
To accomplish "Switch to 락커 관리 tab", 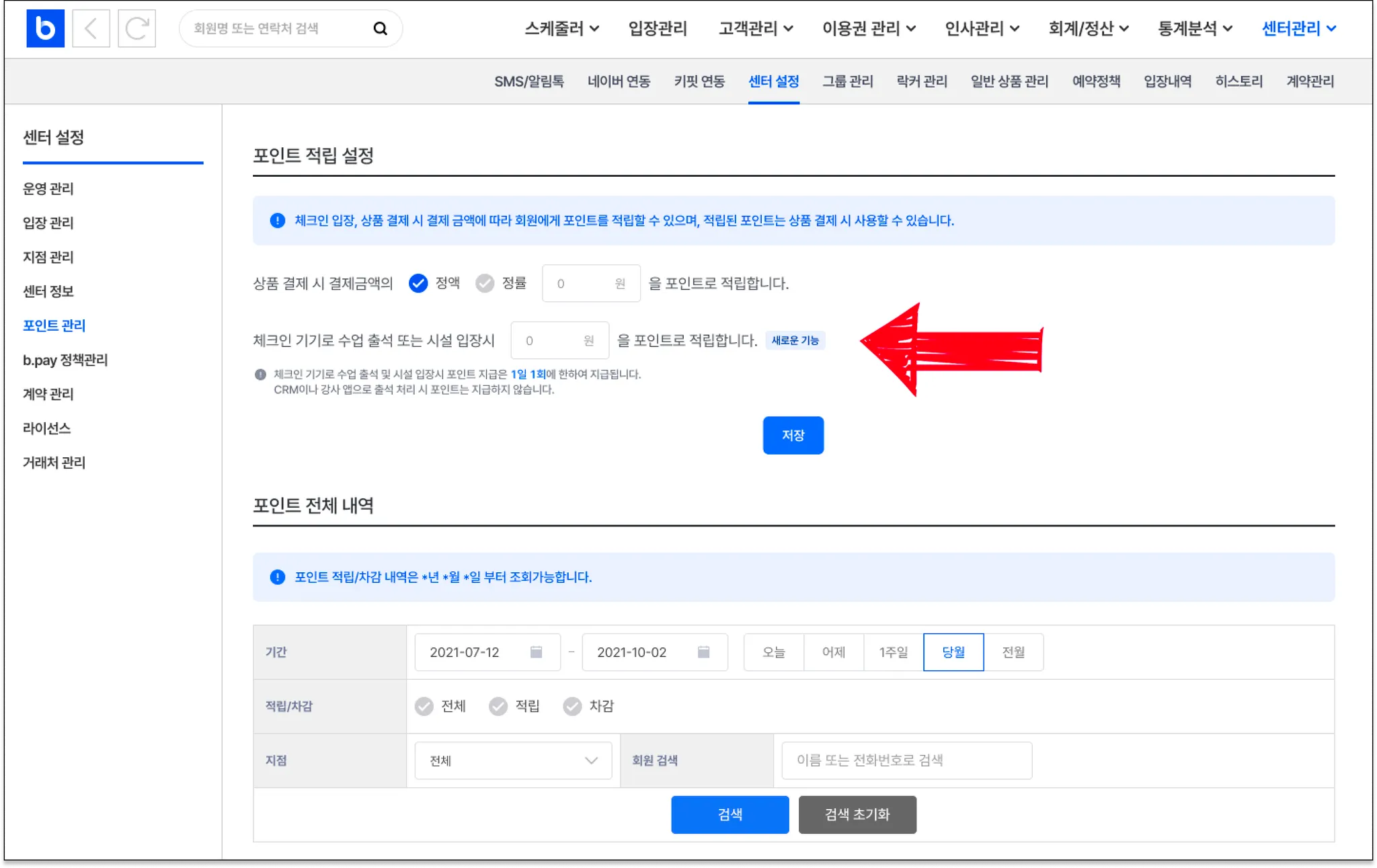I will tap(921, 81).
